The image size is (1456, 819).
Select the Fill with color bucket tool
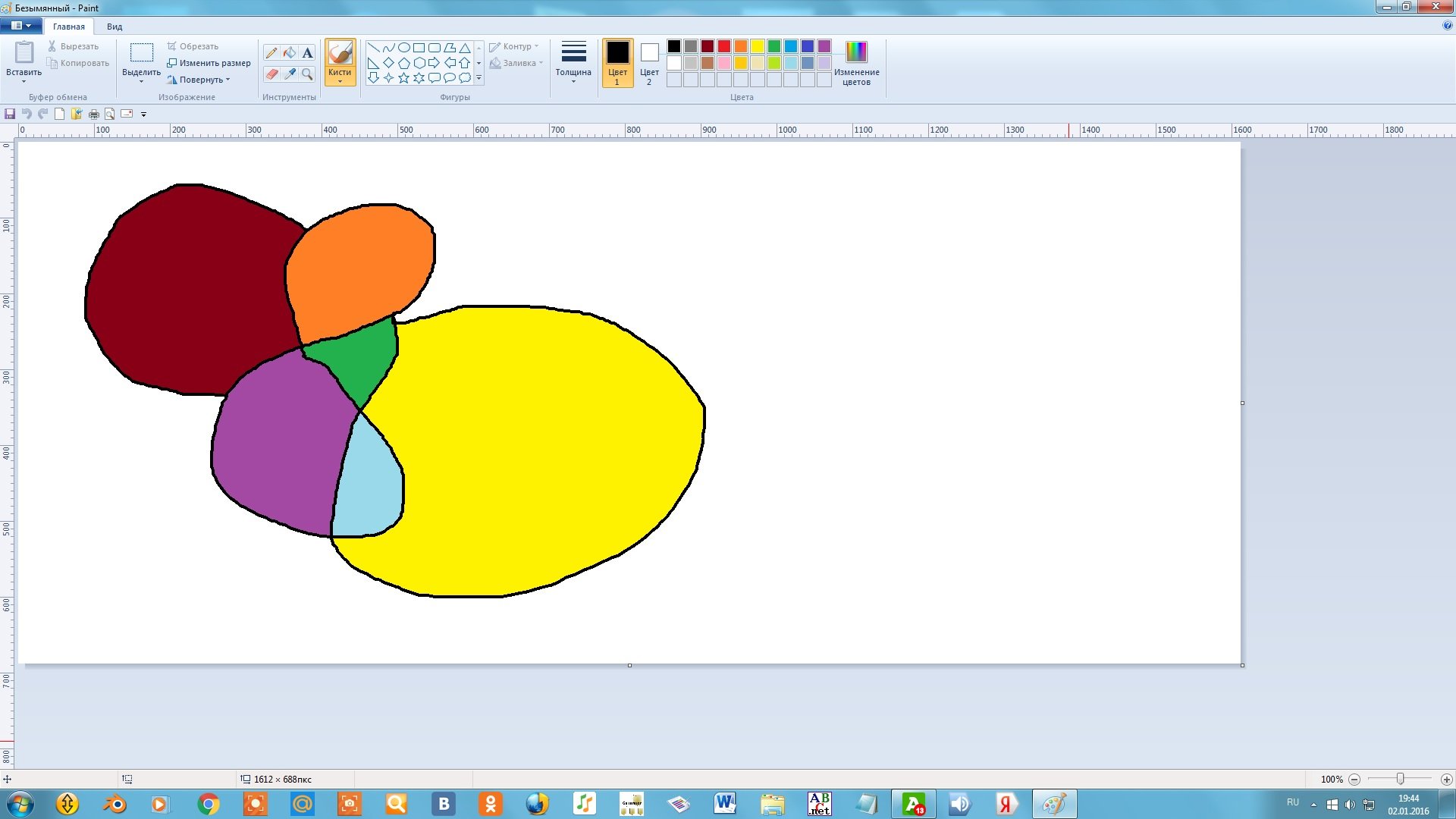pyautogui.click(x=290, y=53)
